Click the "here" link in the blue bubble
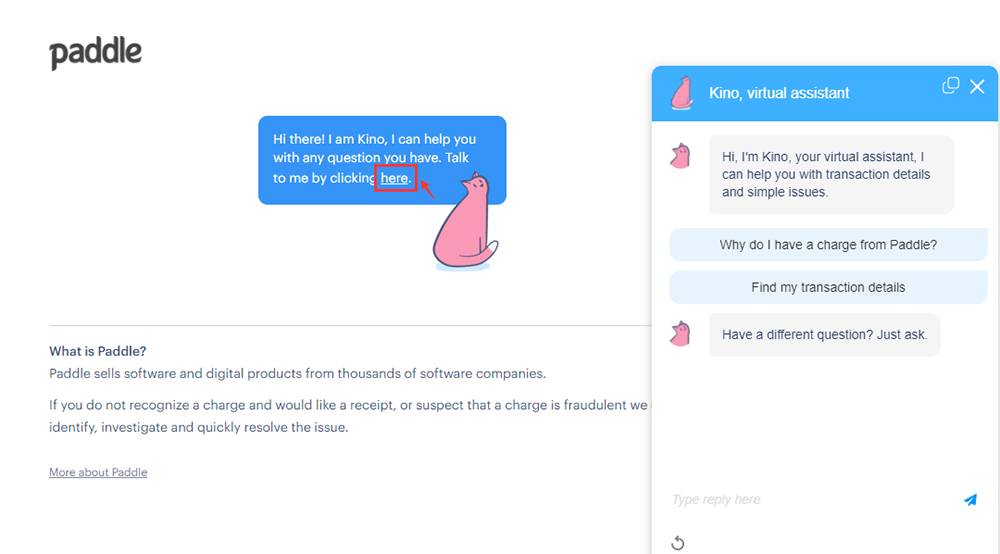The width and height of the screenshot is (1000, 554). point(394,178)
